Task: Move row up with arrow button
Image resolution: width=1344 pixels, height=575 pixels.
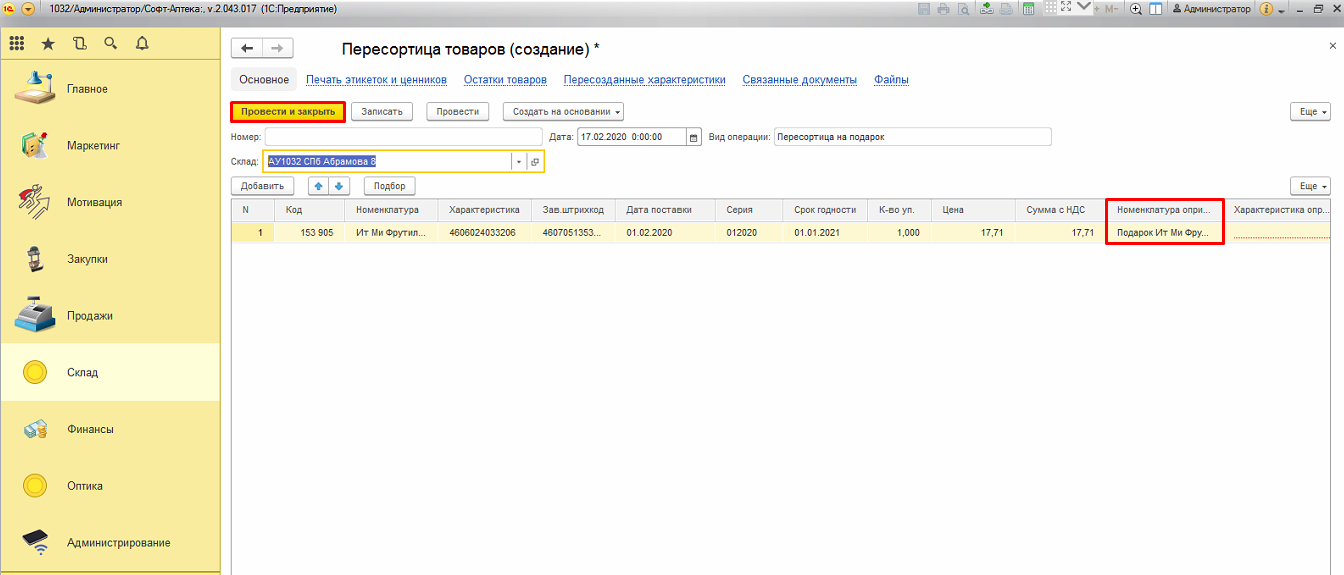Action: [318, 186]
